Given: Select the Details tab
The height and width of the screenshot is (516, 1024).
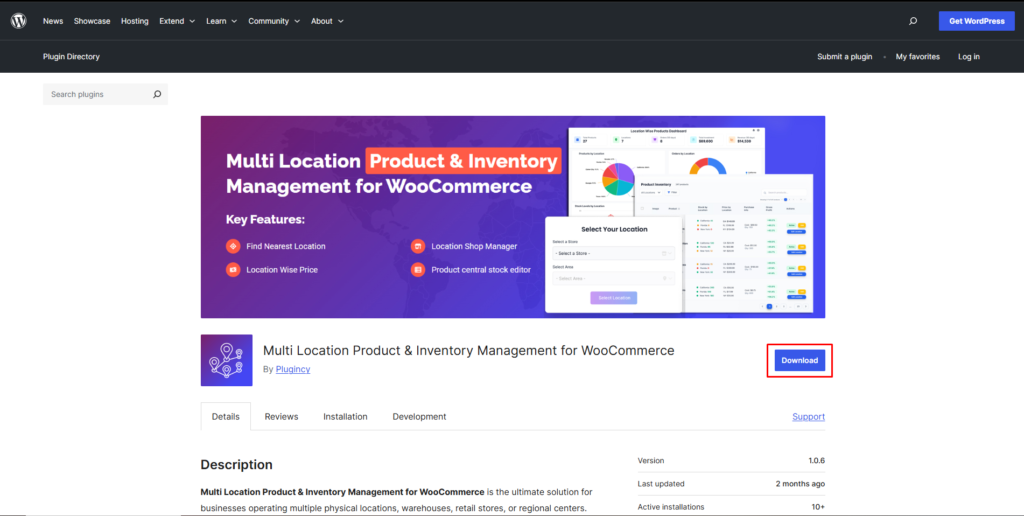Looking at the screenshot, I should pyautogui.click(x=225, y=417).
